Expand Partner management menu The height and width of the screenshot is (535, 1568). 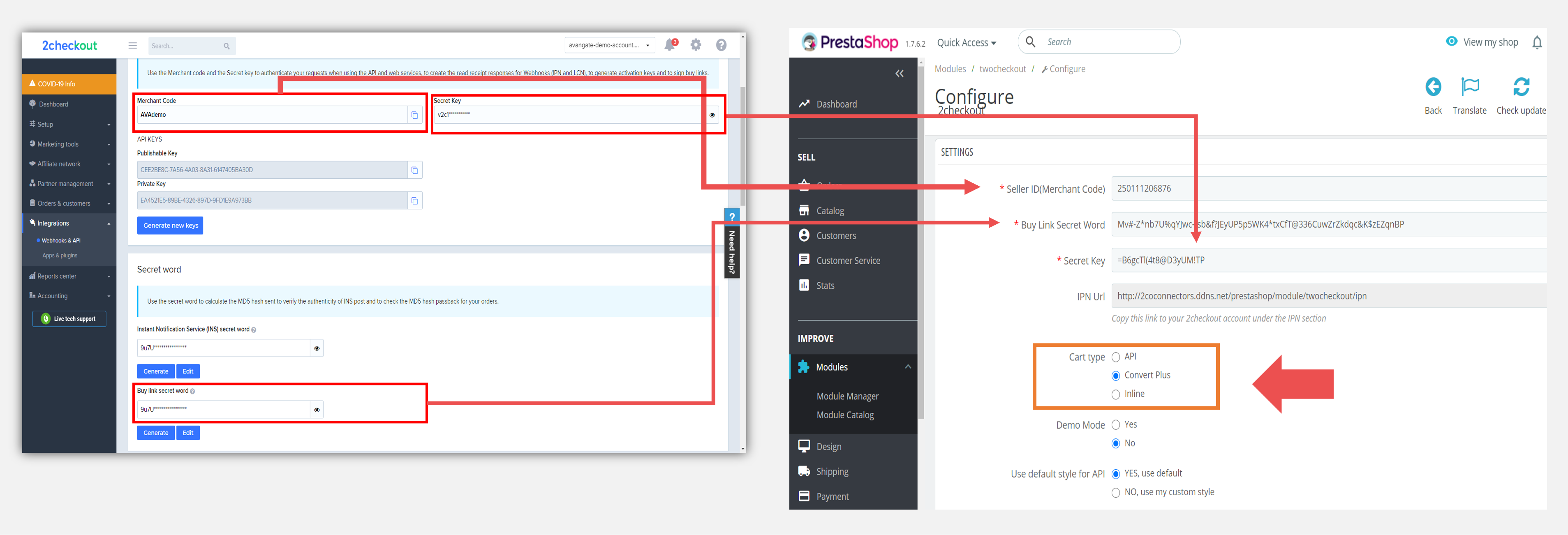pos(69,184)
